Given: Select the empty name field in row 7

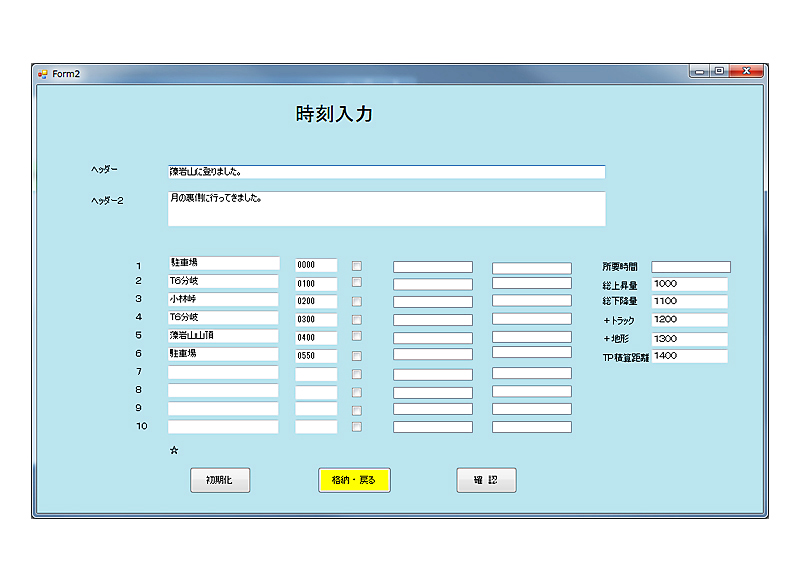Looking at the screenshot, I should click(x=223, y=373).
